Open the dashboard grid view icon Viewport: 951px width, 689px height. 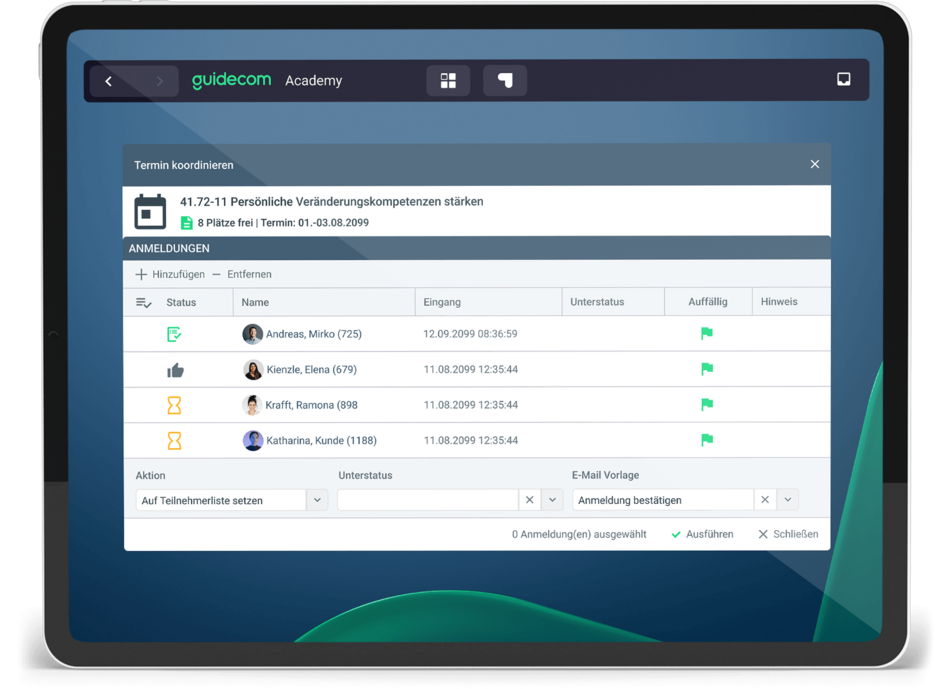(x=448, y=81)
